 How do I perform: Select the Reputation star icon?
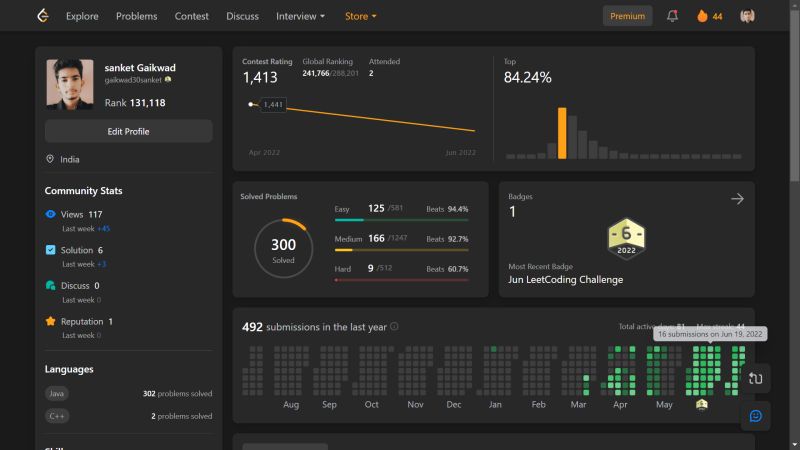(x=50, y=321)
